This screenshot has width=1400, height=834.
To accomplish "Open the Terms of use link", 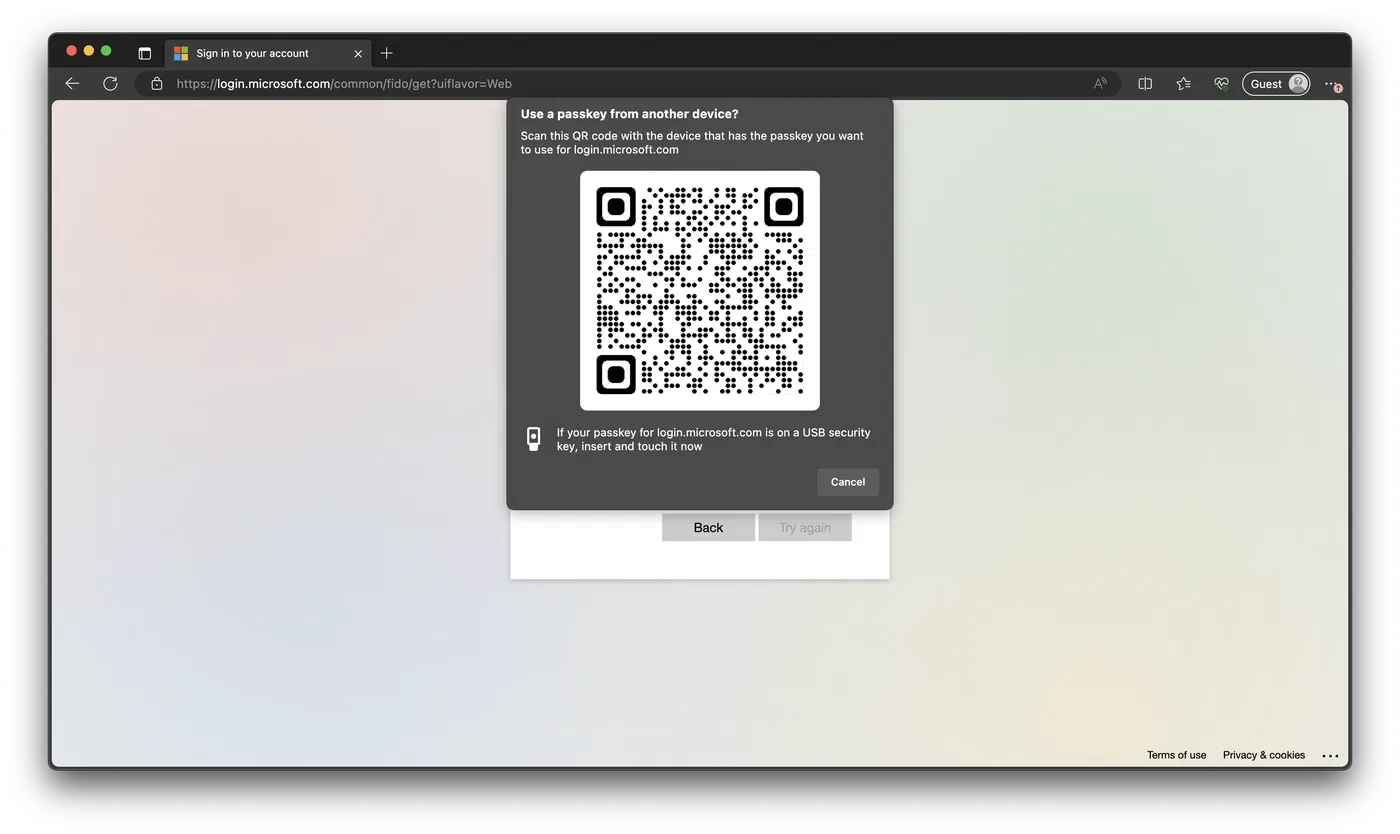I will pyautogui.click(x=1176, y=755).
